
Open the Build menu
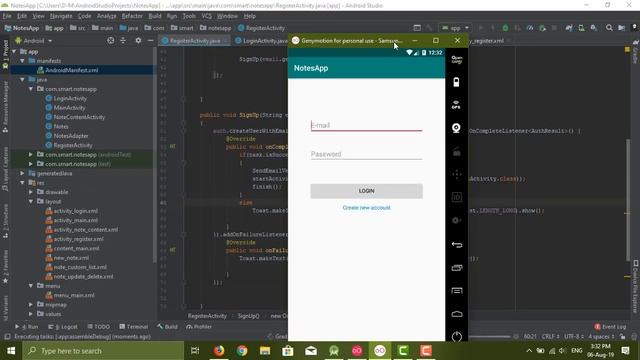(x=155, y=16)
